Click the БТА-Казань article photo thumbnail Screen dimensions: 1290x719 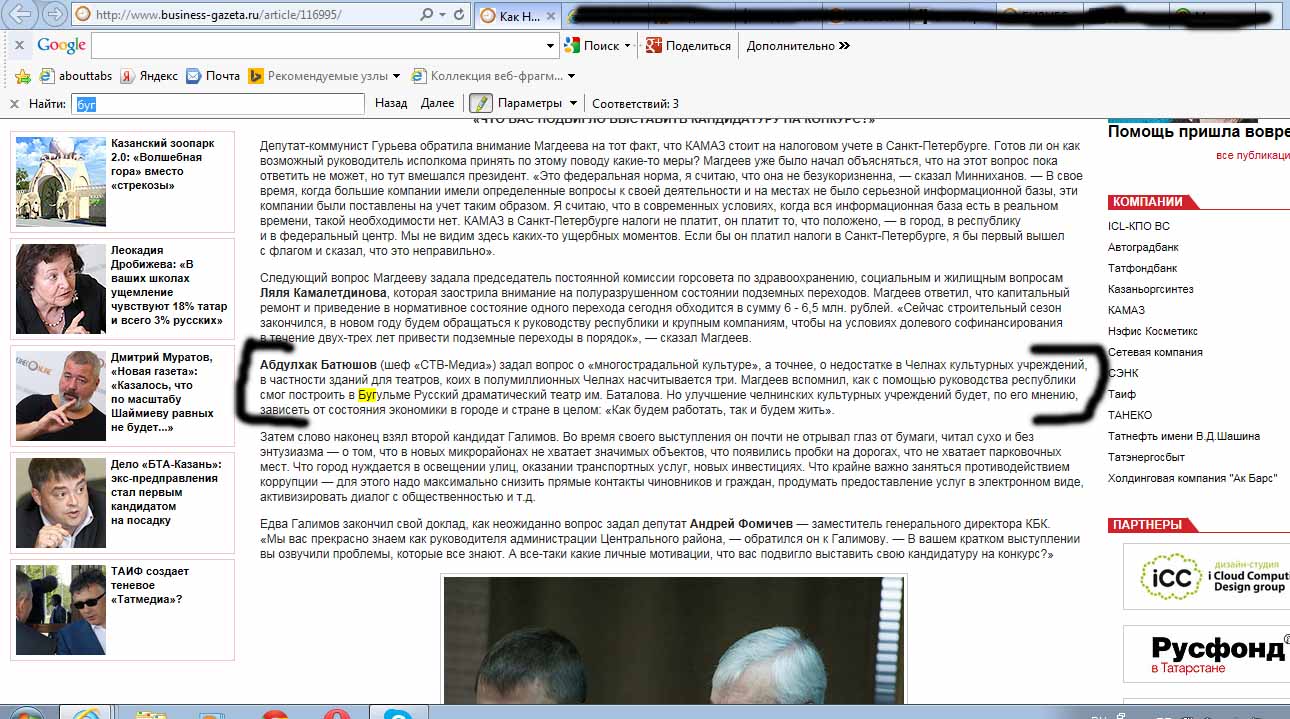pyautogui.click(x=60, y=503)
